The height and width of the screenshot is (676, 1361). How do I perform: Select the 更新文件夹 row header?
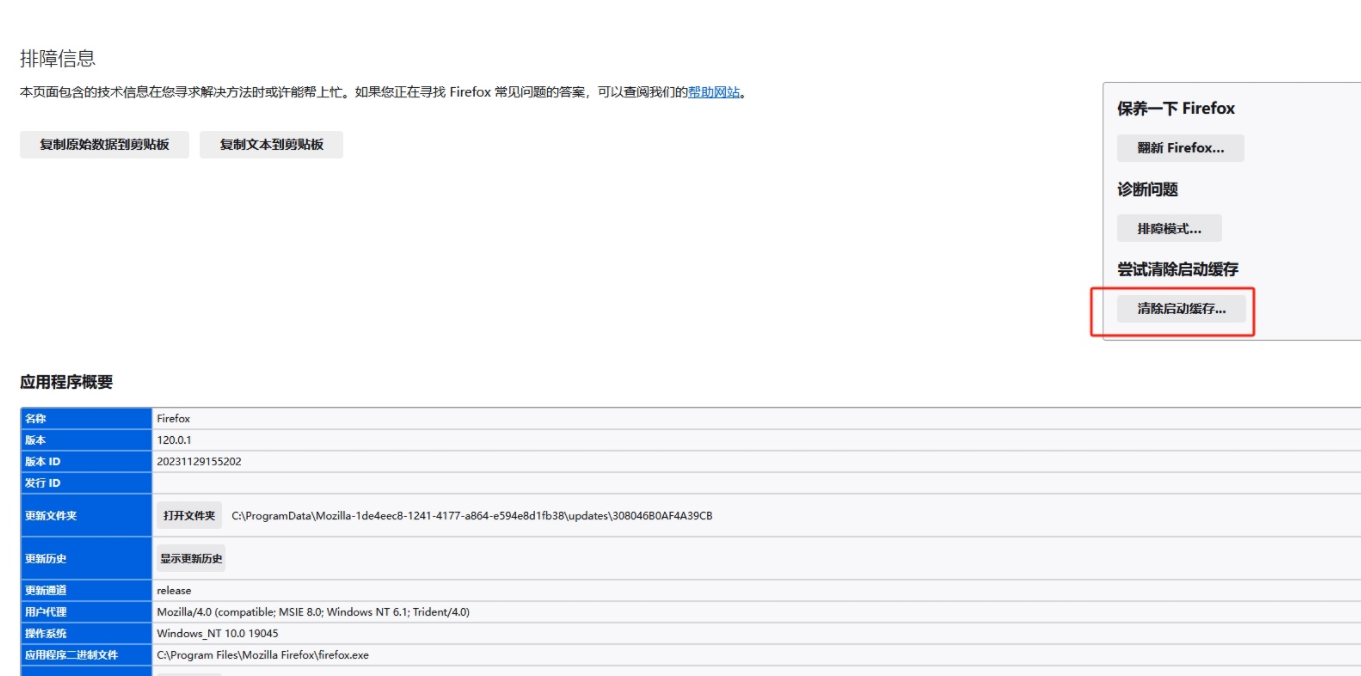(86, 516)
